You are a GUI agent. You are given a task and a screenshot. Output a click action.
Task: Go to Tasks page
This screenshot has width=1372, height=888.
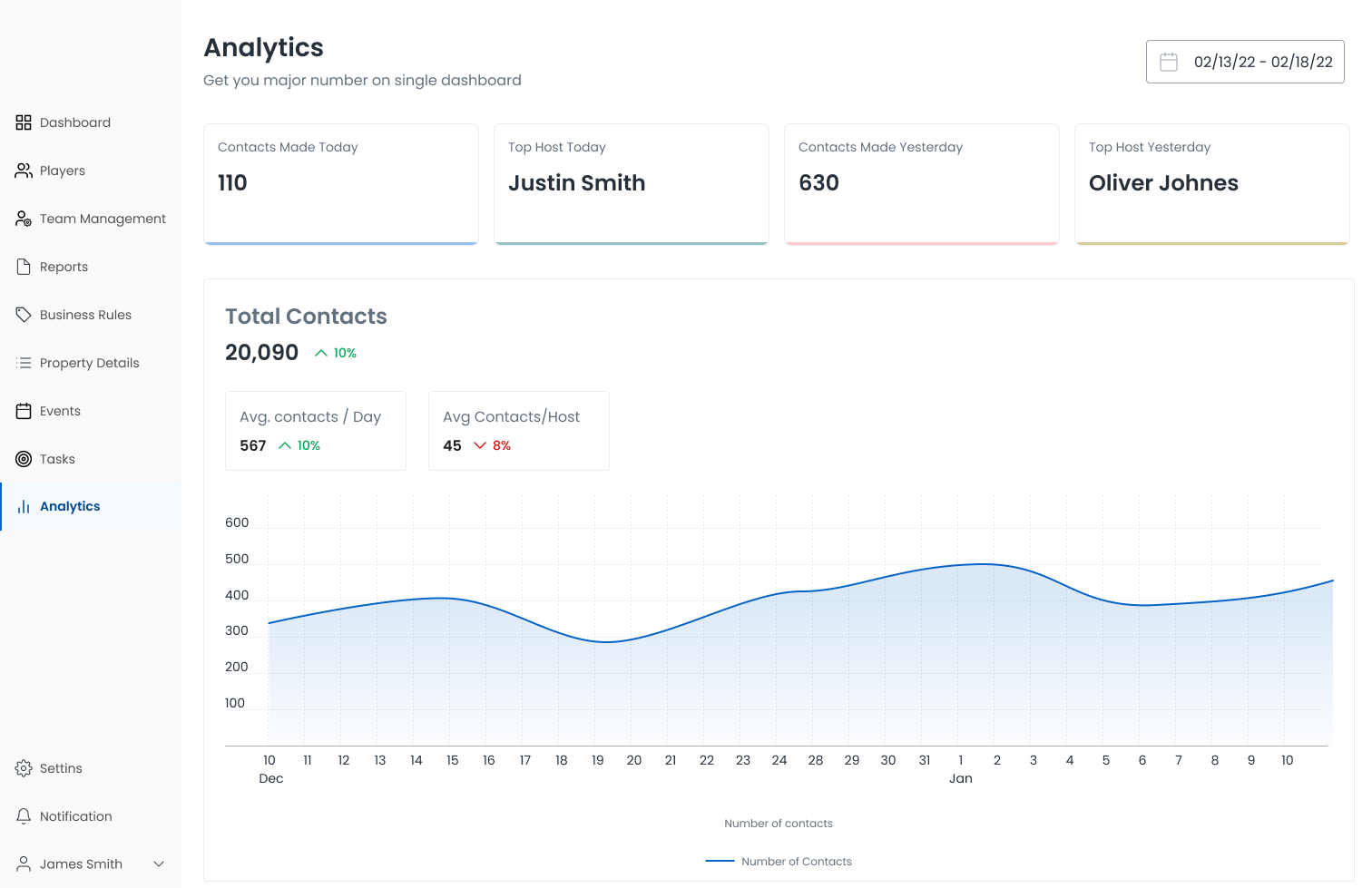pyautogui.click(x=91, y=459)
